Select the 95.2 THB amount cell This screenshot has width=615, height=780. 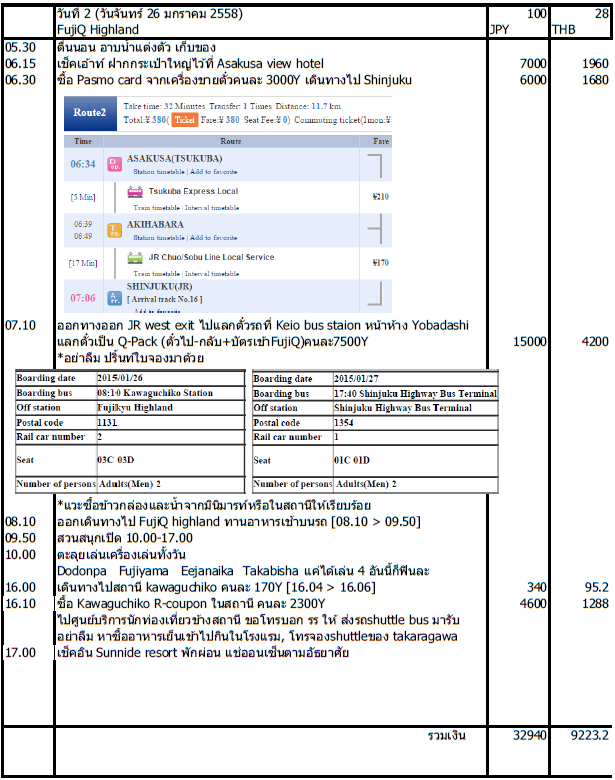click(x=597, y=587)
